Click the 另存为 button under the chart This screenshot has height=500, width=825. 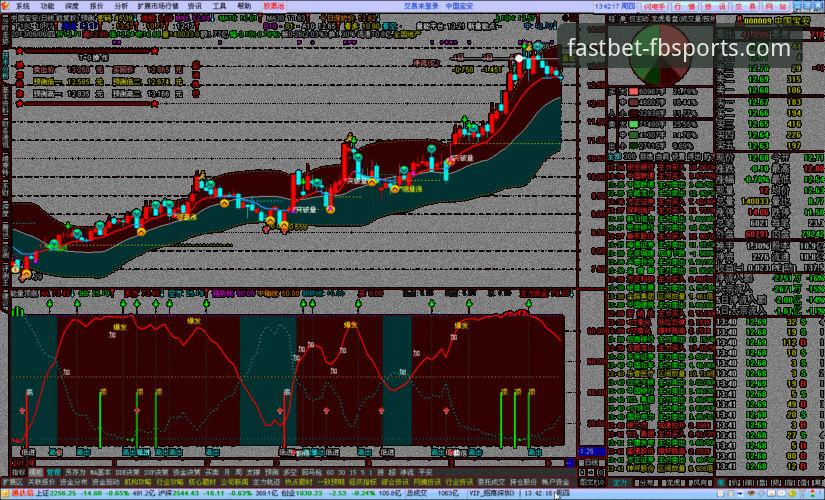77,472
